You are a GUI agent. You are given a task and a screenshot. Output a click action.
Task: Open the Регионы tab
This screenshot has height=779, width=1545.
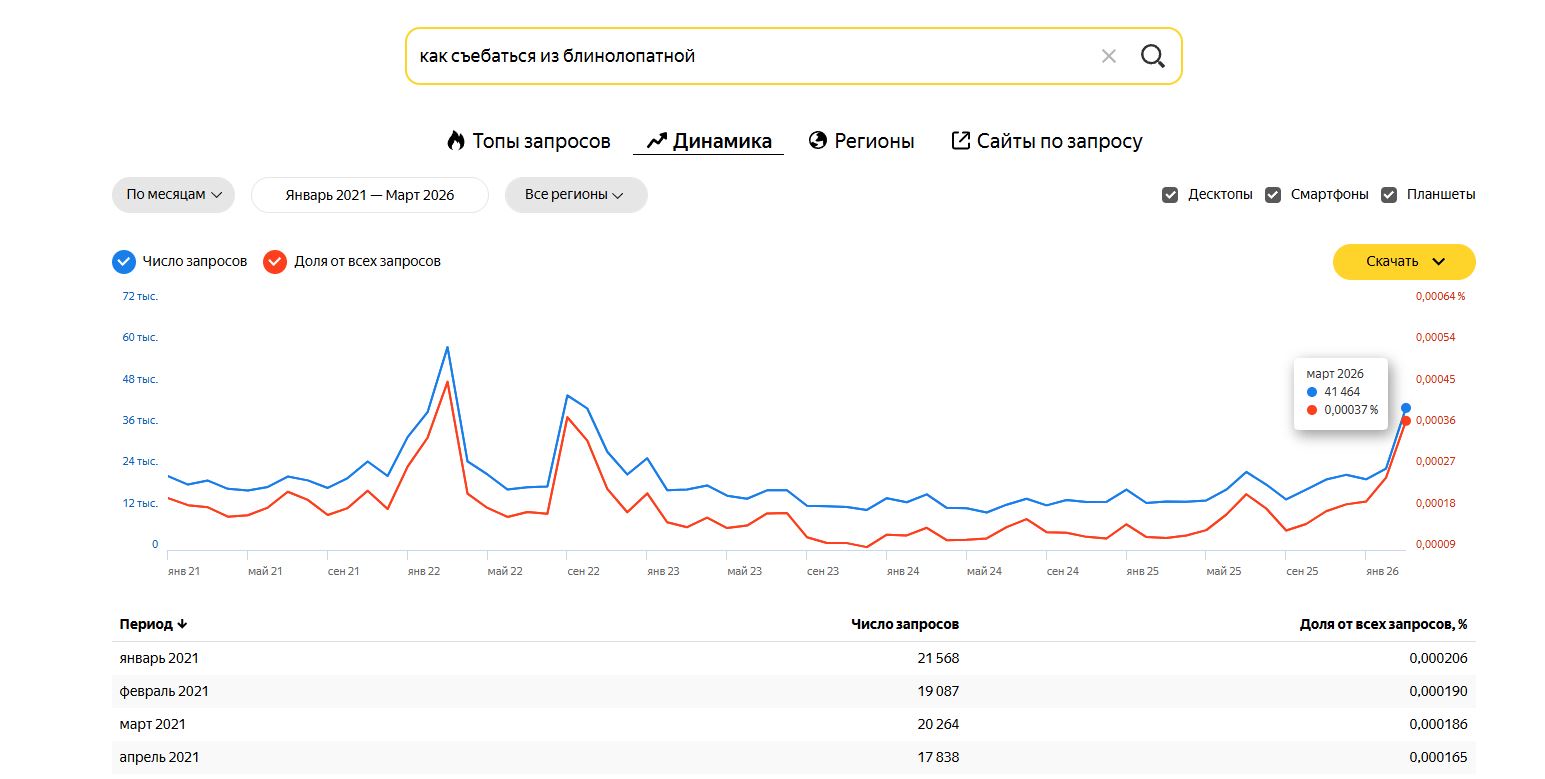click(x=861, y=141)
